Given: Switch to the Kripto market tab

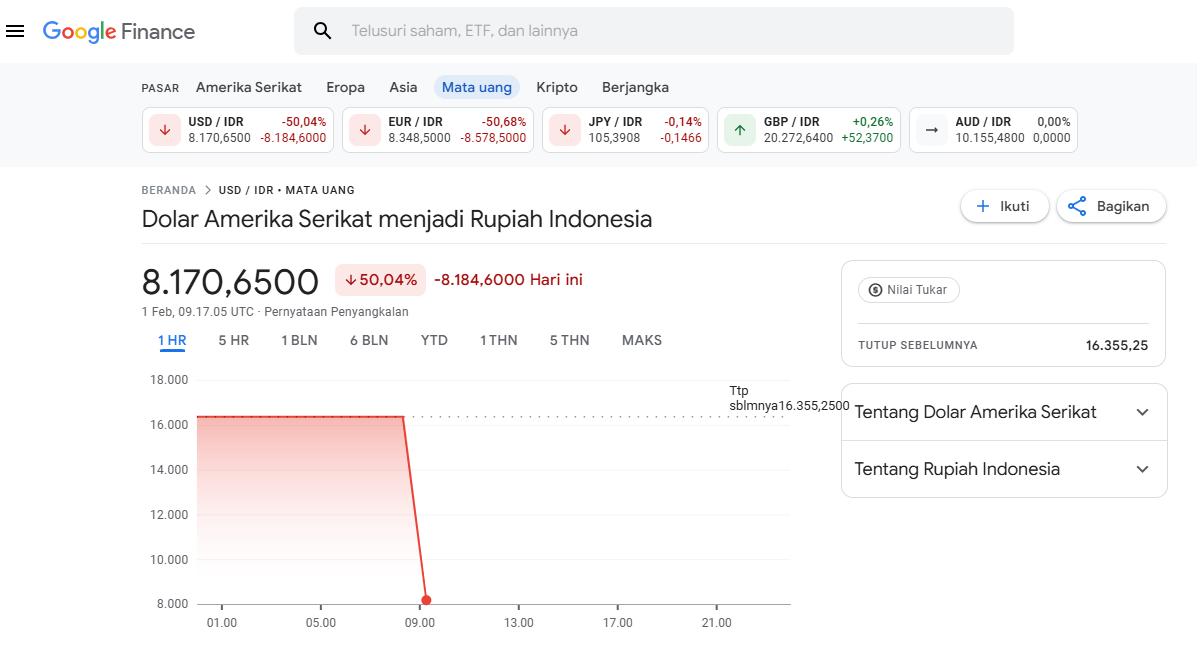Looking at the screenshot, I should (557, 87).
